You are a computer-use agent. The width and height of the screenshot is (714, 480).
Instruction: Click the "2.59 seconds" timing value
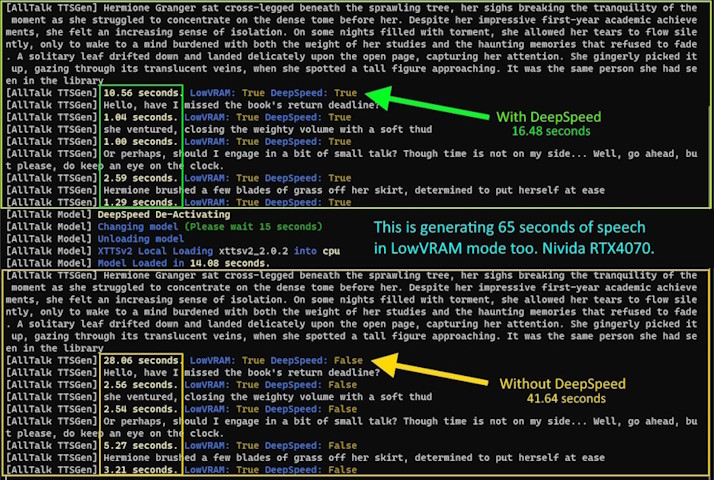pos(138,179)
